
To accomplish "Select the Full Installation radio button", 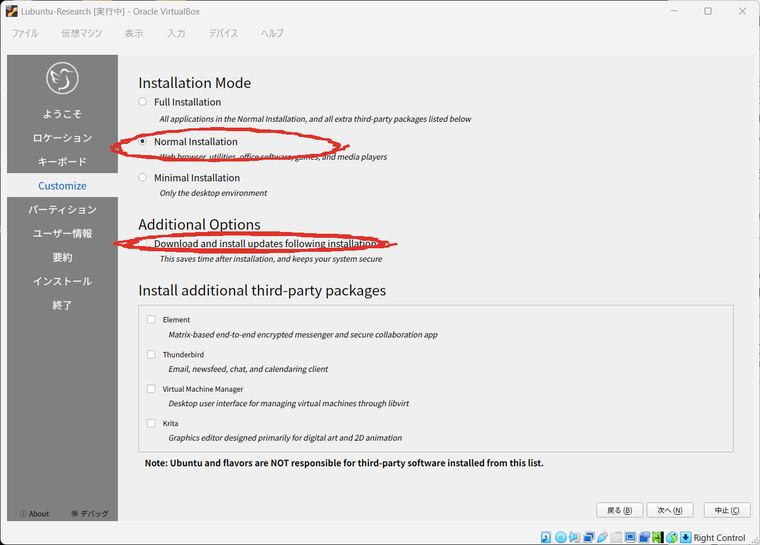I will coord(142,102).
